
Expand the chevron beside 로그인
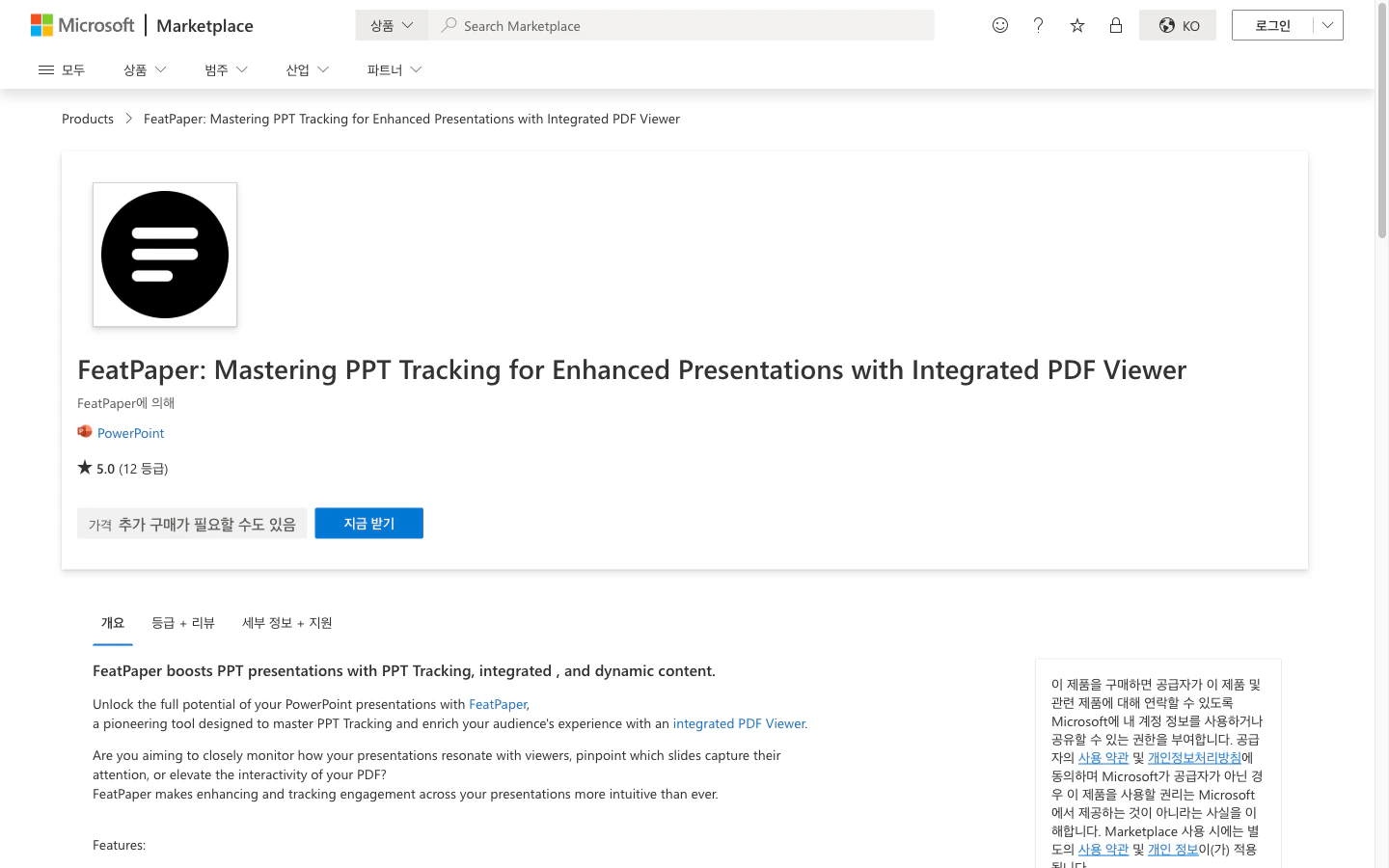pyautogui.click(x=1327, y=25)
